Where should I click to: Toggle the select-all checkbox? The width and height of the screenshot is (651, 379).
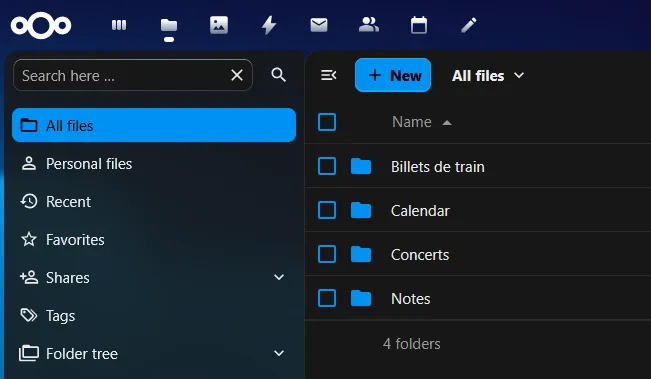click(327, 122)
